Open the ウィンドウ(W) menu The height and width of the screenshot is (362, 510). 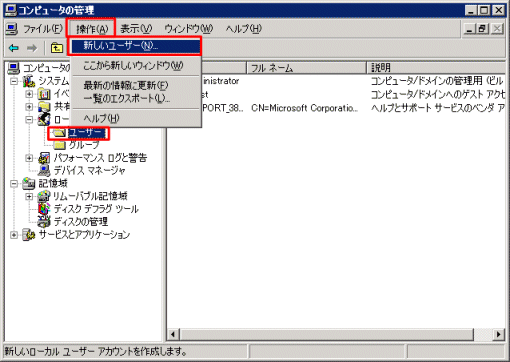point(188,29)
